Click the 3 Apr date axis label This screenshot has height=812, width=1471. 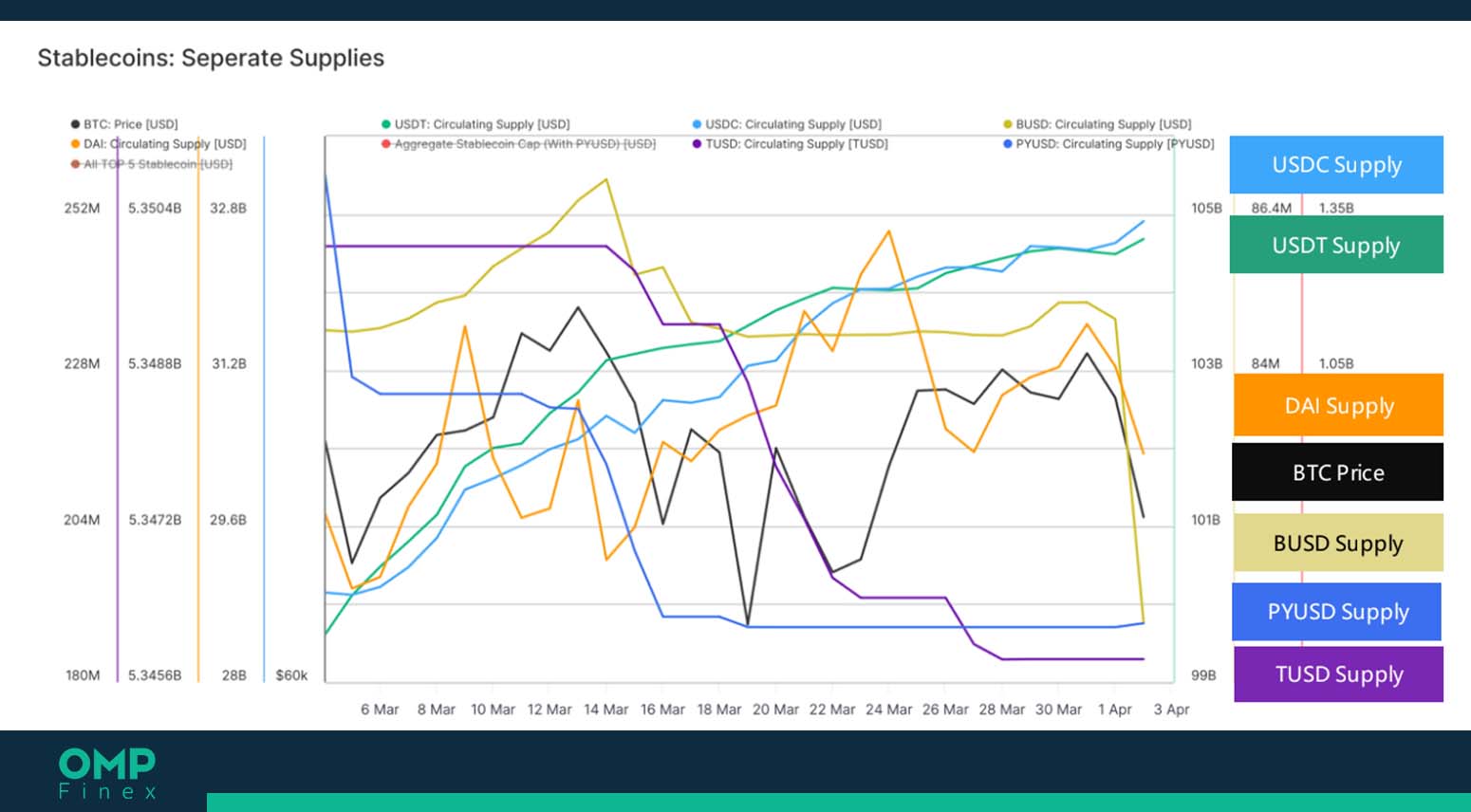(x=1171, y=710)
